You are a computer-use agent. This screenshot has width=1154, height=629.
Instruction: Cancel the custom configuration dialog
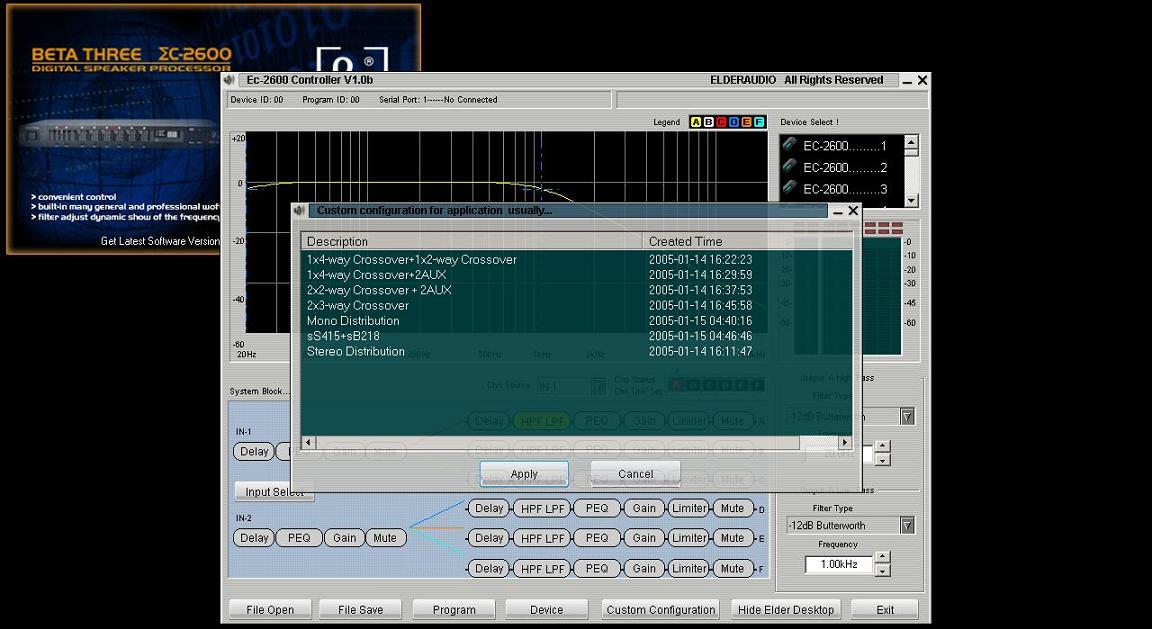pos(636,474)
